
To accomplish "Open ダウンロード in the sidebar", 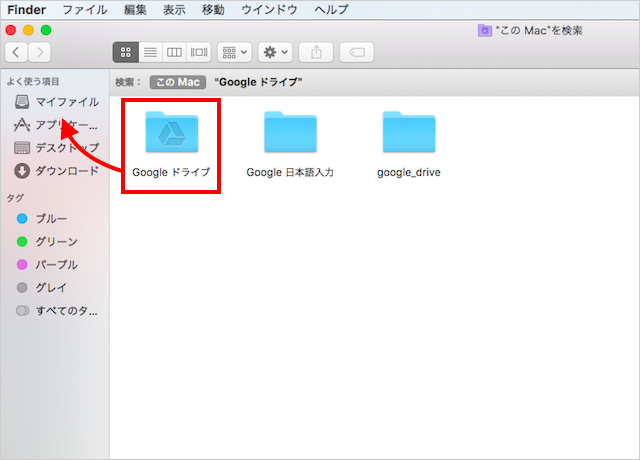I will pos(56,171).
